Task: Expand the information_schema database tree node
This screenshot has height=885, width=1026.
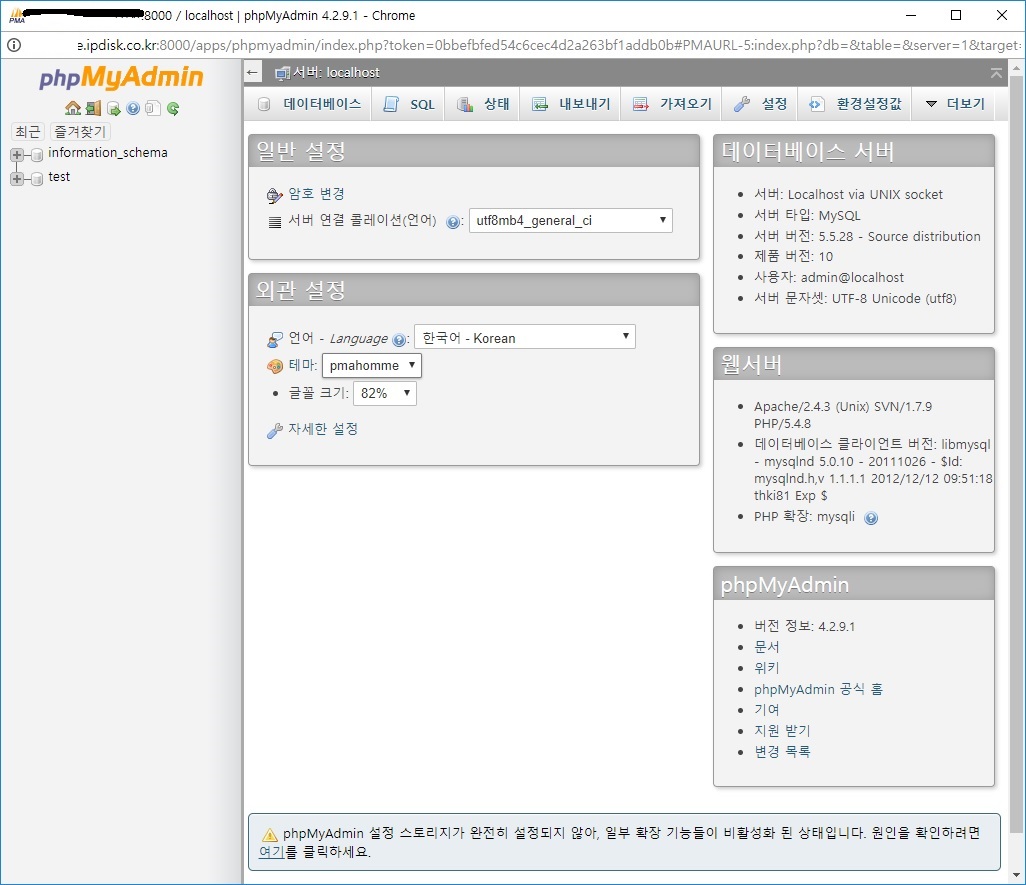Action: 17,154
